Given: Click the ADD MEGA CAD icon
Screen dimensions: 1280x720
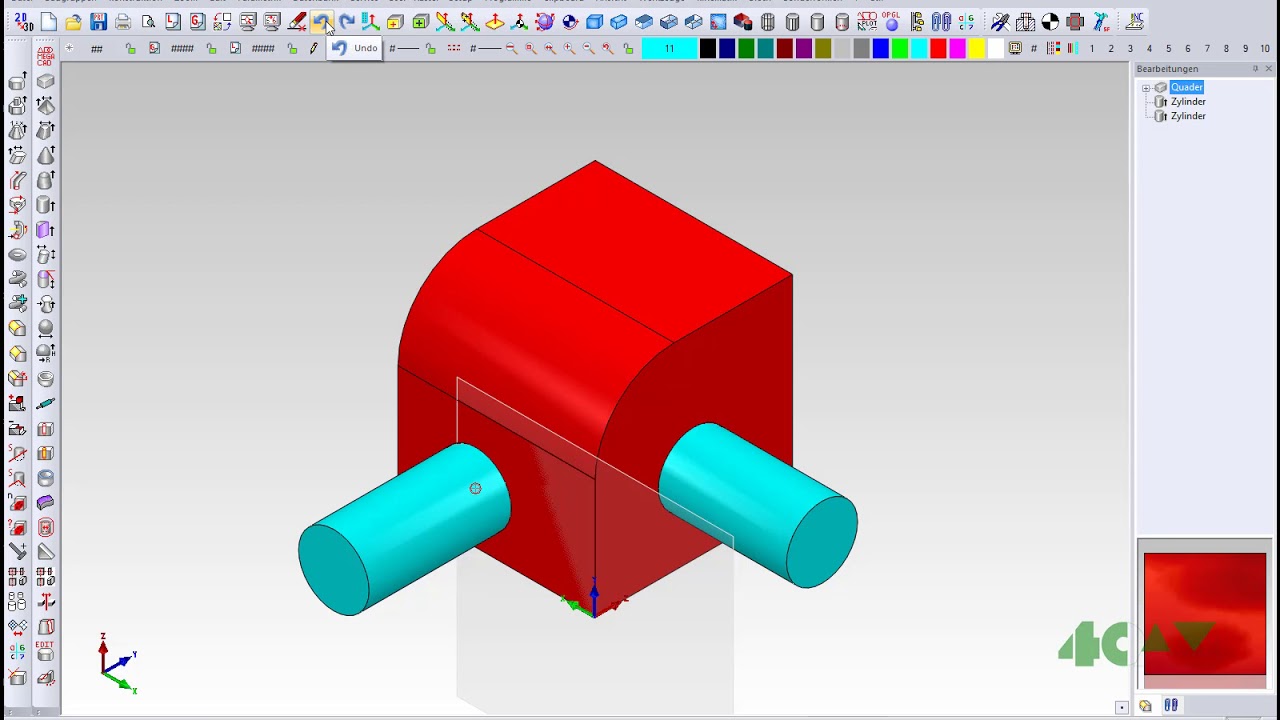Looking at the screenshot, I should point(45,56).
